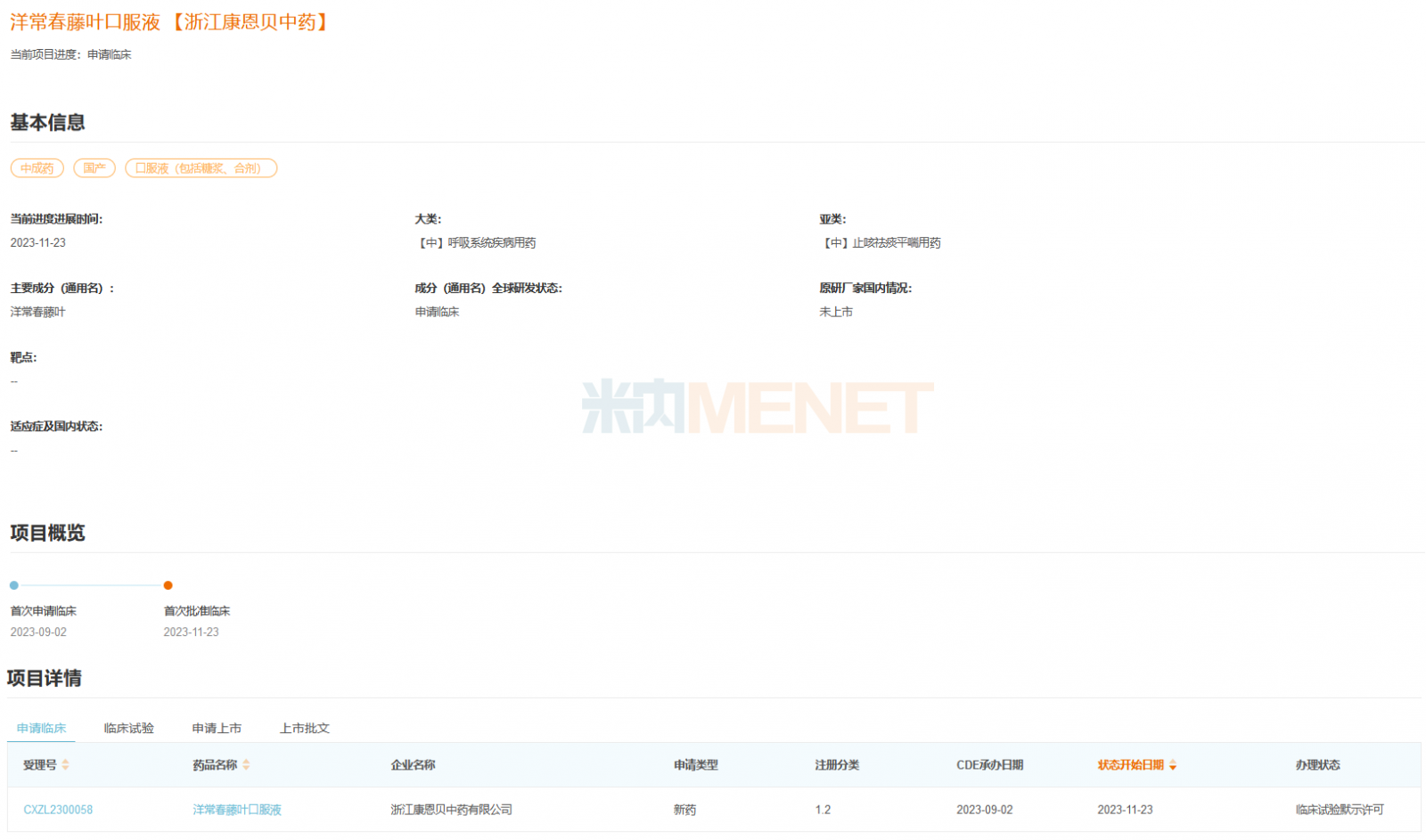Select the 申请临床 tab
The image size is (1426, 840).
[41, 728]
